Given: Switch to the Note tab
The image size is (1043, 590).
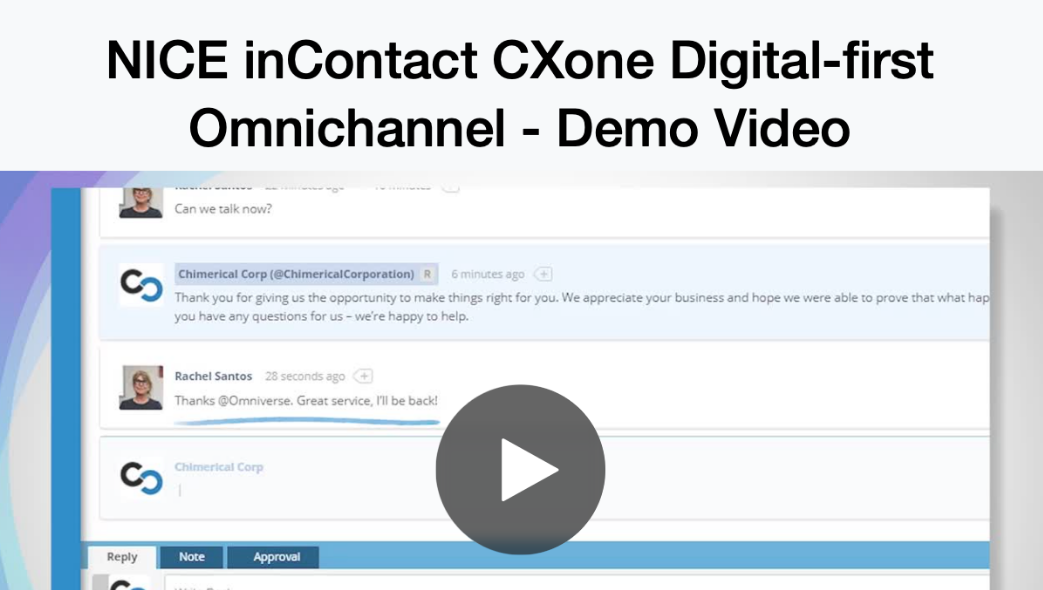Looking at the screenshot, I should pyautogui.click(x=191, y=557).
